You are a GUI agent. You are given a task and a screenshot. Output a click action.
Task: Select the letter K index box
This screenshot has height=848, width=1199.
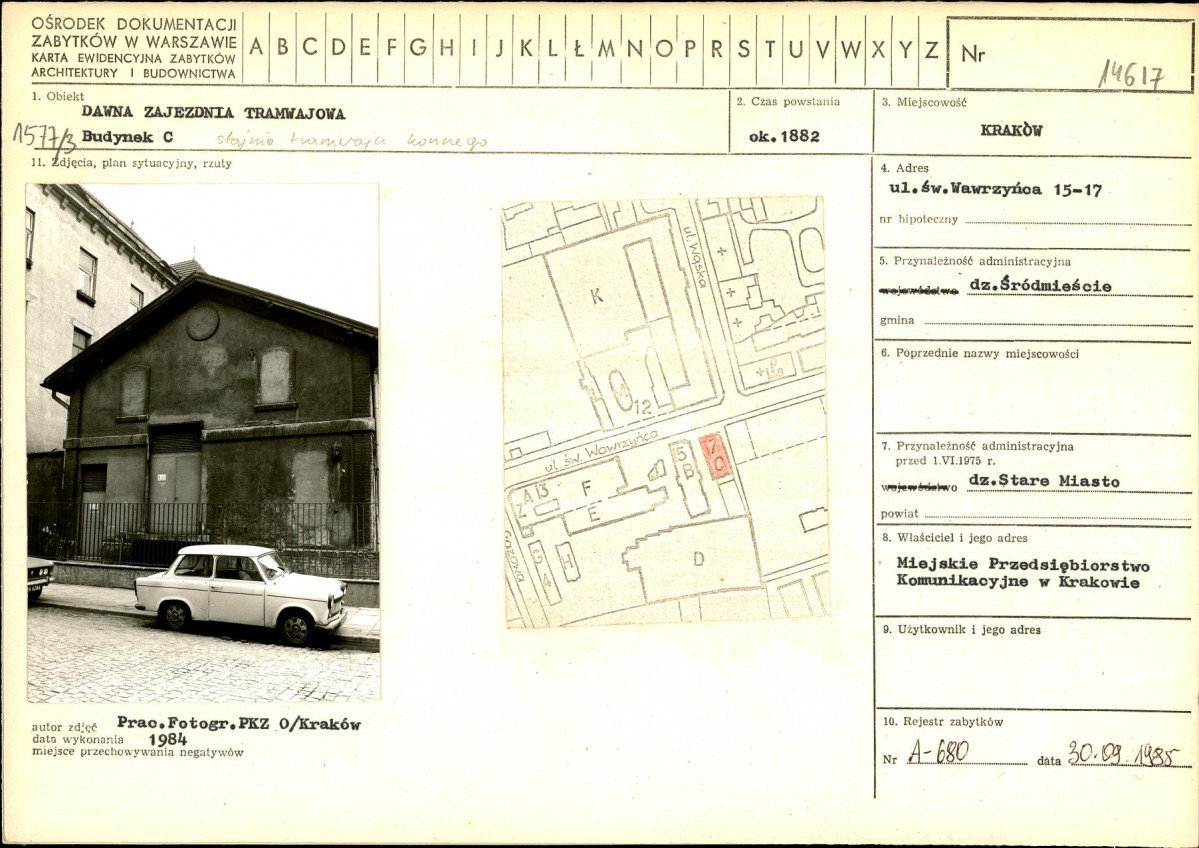[x=526, y=48]
